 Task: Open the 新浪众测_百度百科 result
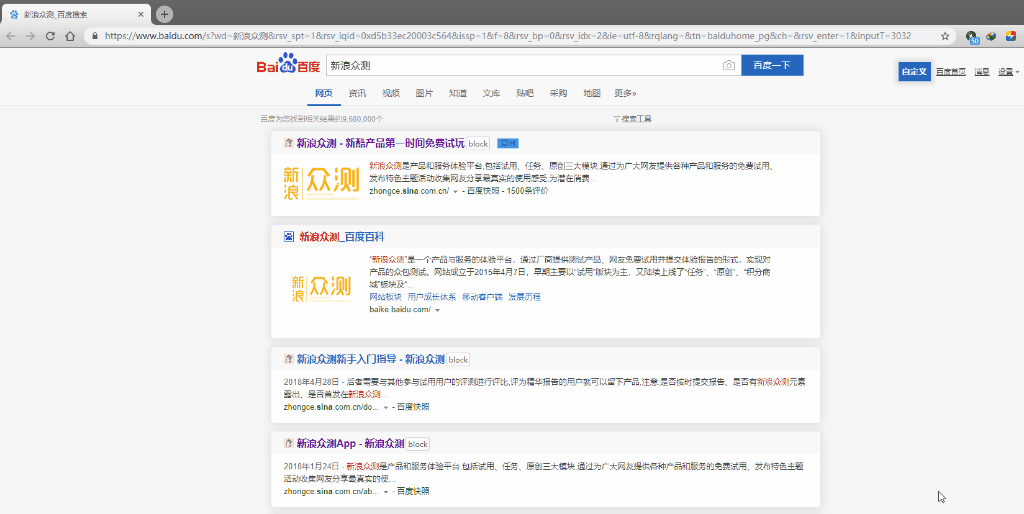[342, 236]
